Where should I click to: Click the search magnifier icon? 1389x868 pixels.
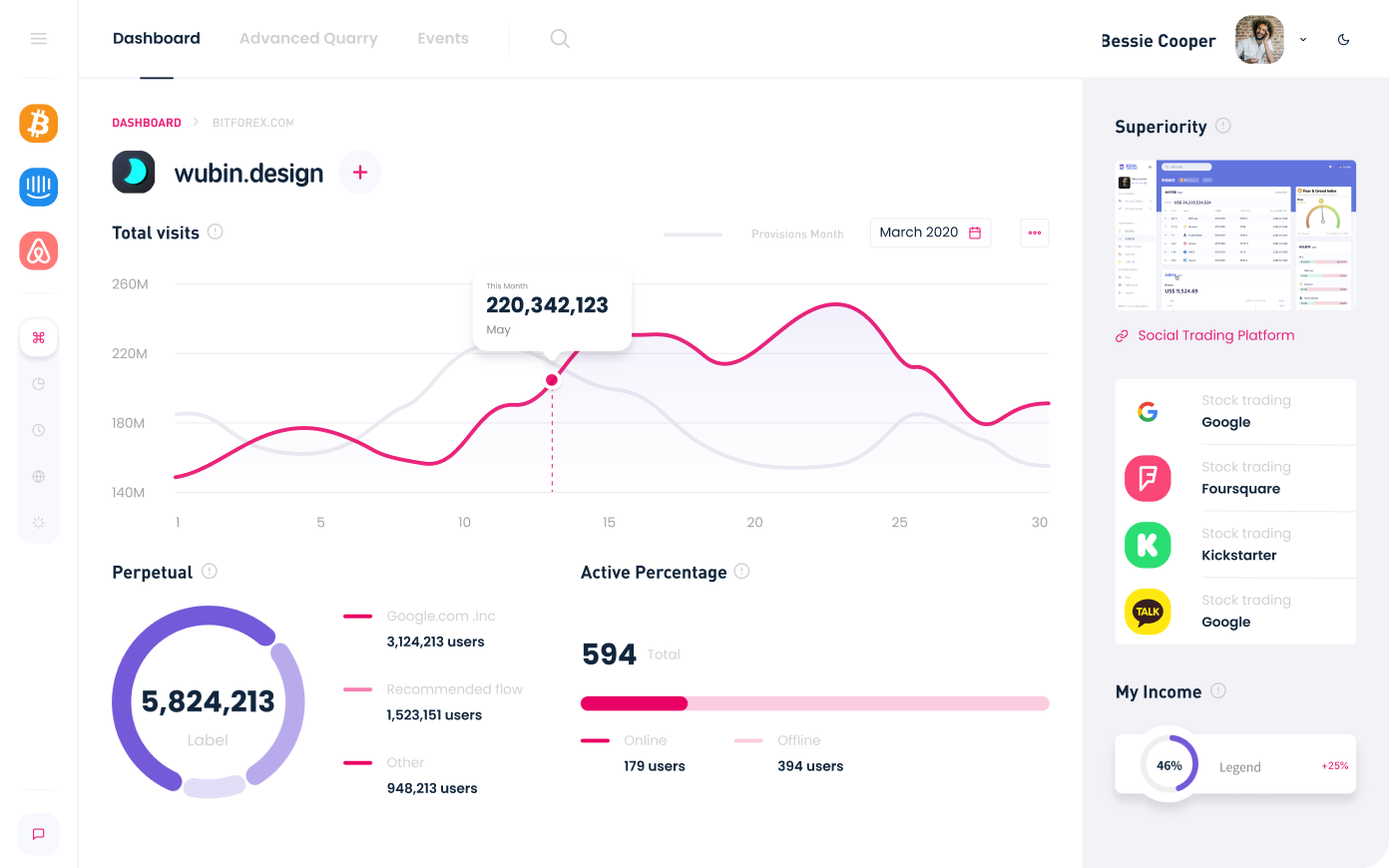(560, 38)
